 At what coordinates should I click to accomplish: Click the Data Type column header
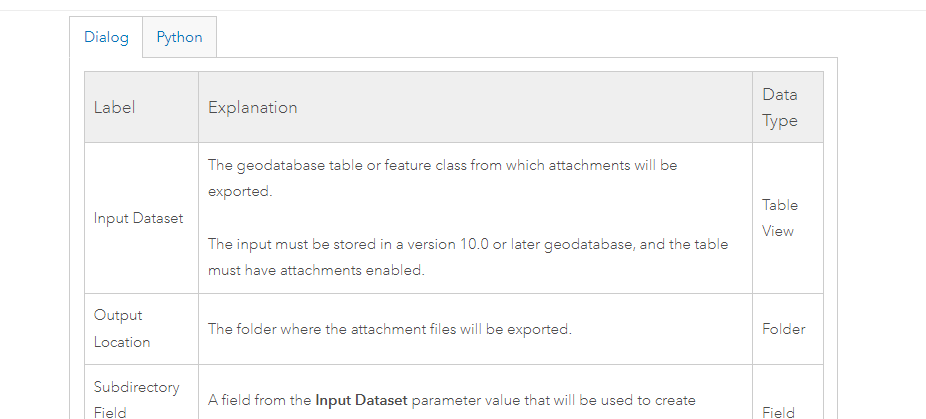click(780, 107)
